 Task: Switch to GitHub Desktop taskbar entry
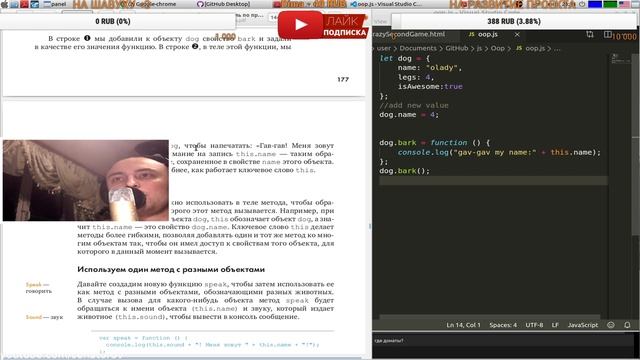[224, 4]
